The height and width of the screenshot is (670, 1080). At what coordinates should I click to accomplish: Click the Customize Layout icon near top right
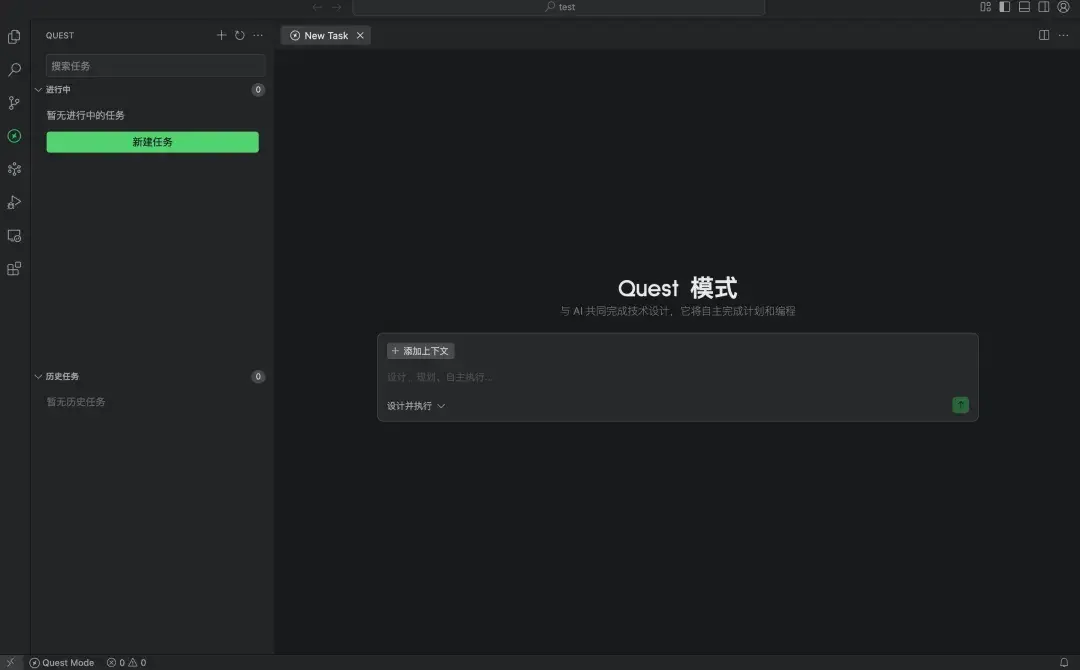pos(984,7)
